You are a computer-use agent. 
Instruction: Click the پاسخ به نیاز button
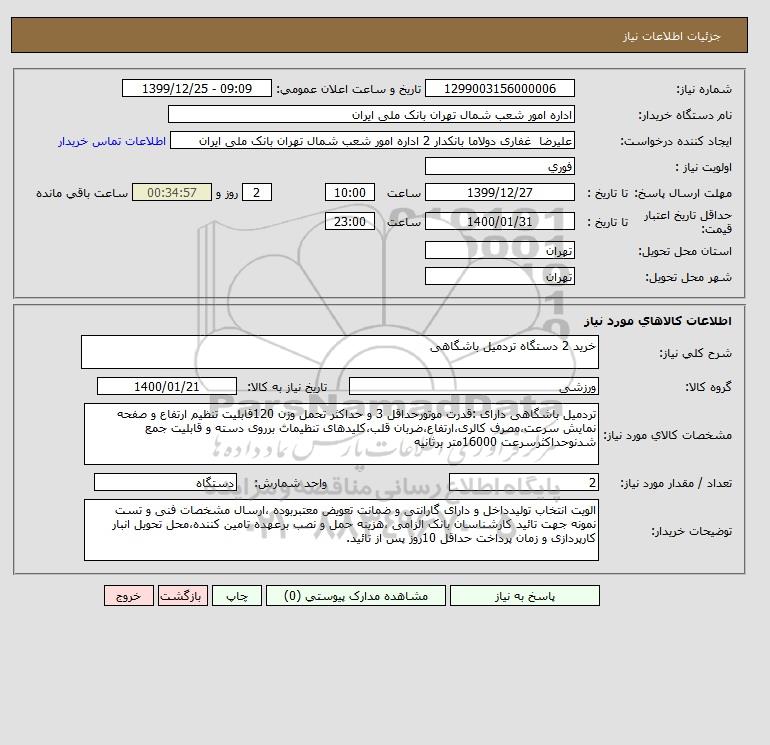click(524, 596)
